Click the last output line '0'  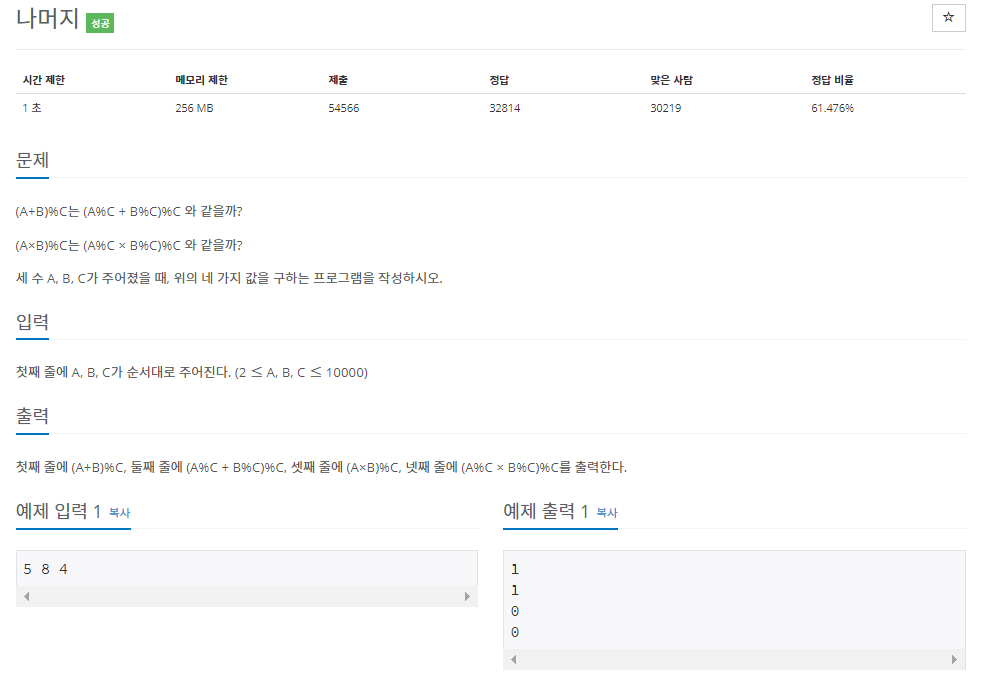[515, 632]
